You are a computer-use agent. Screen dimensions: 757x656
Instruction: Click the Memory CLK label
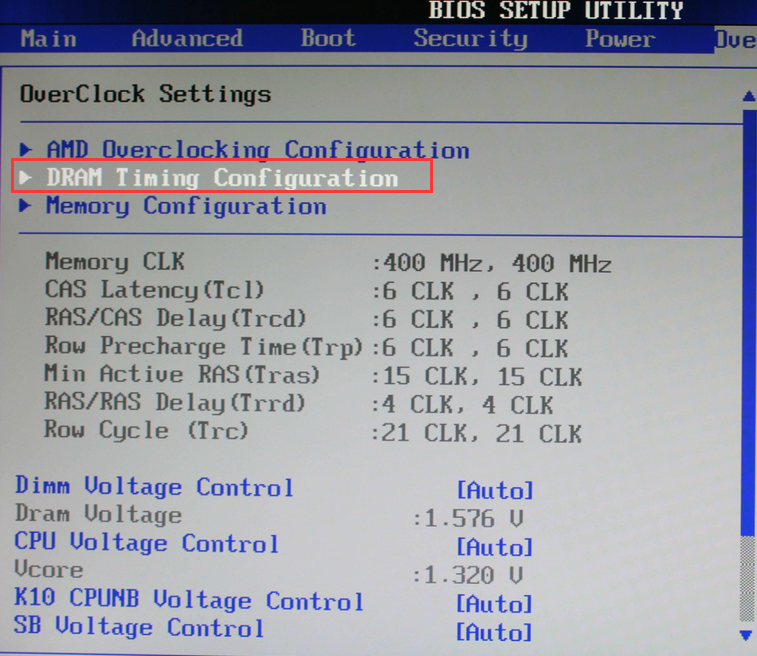tap(115, 262)
